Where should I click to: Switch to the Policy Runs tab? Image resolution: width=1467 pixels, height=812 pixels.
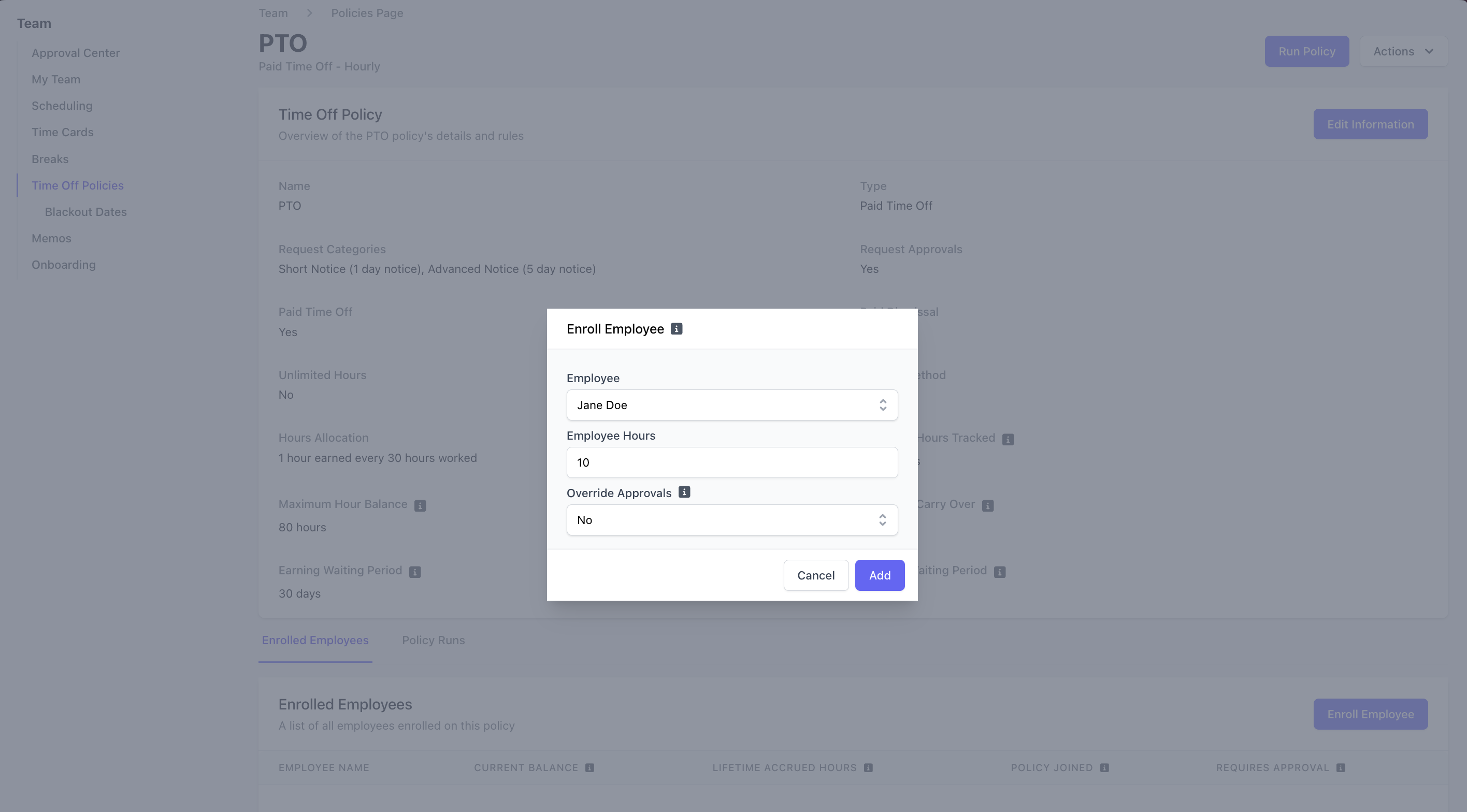pyautogui.click(x=434, y=640)
